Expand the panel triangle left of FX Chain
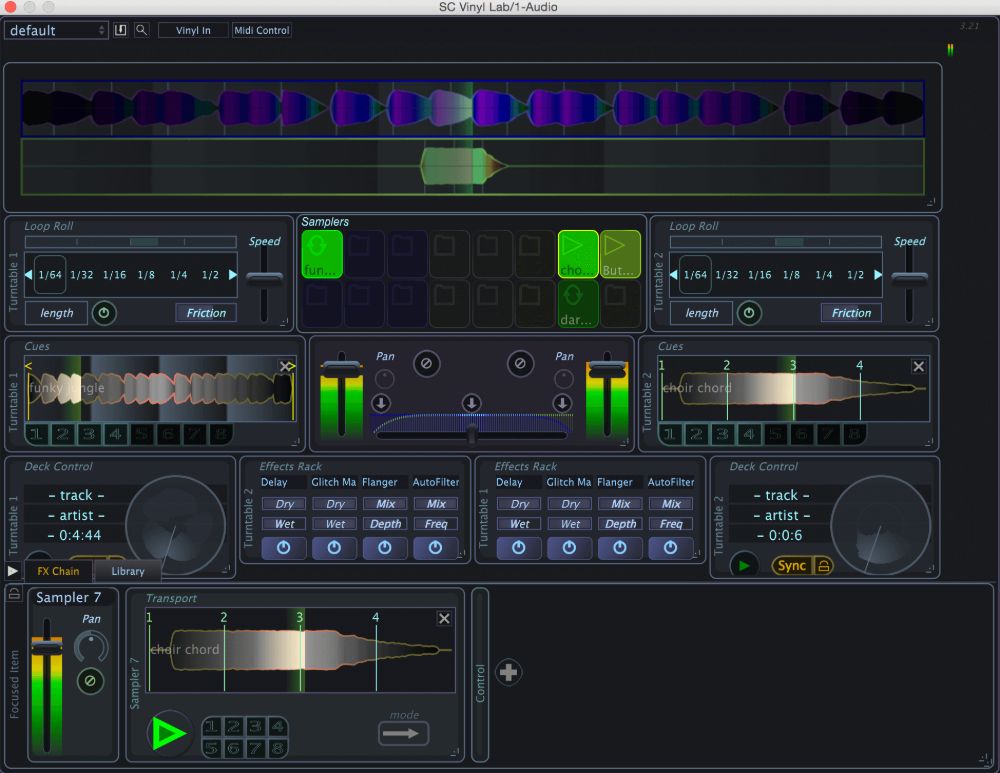Screen dimensions: 1000x773 (x=12, y=571)
